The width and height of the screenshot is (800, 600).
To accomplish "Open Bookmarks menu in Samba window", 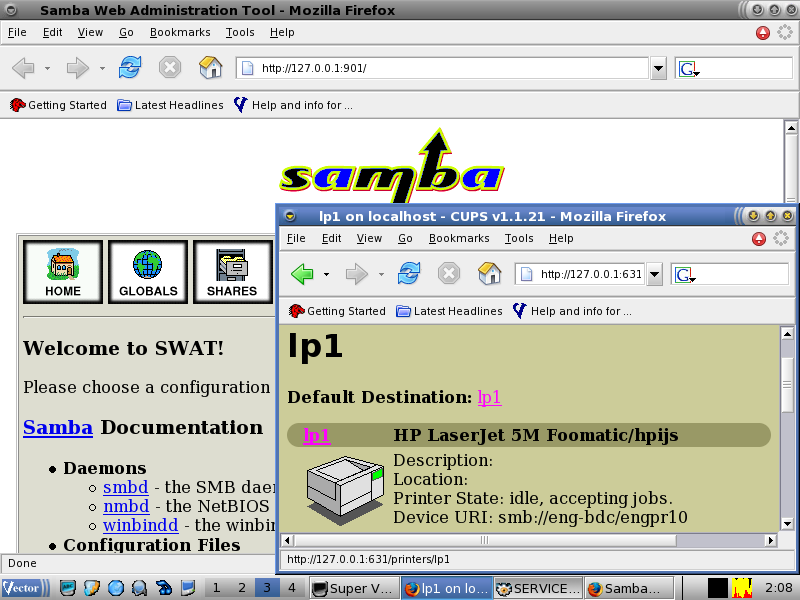I will tap(180, 32).
